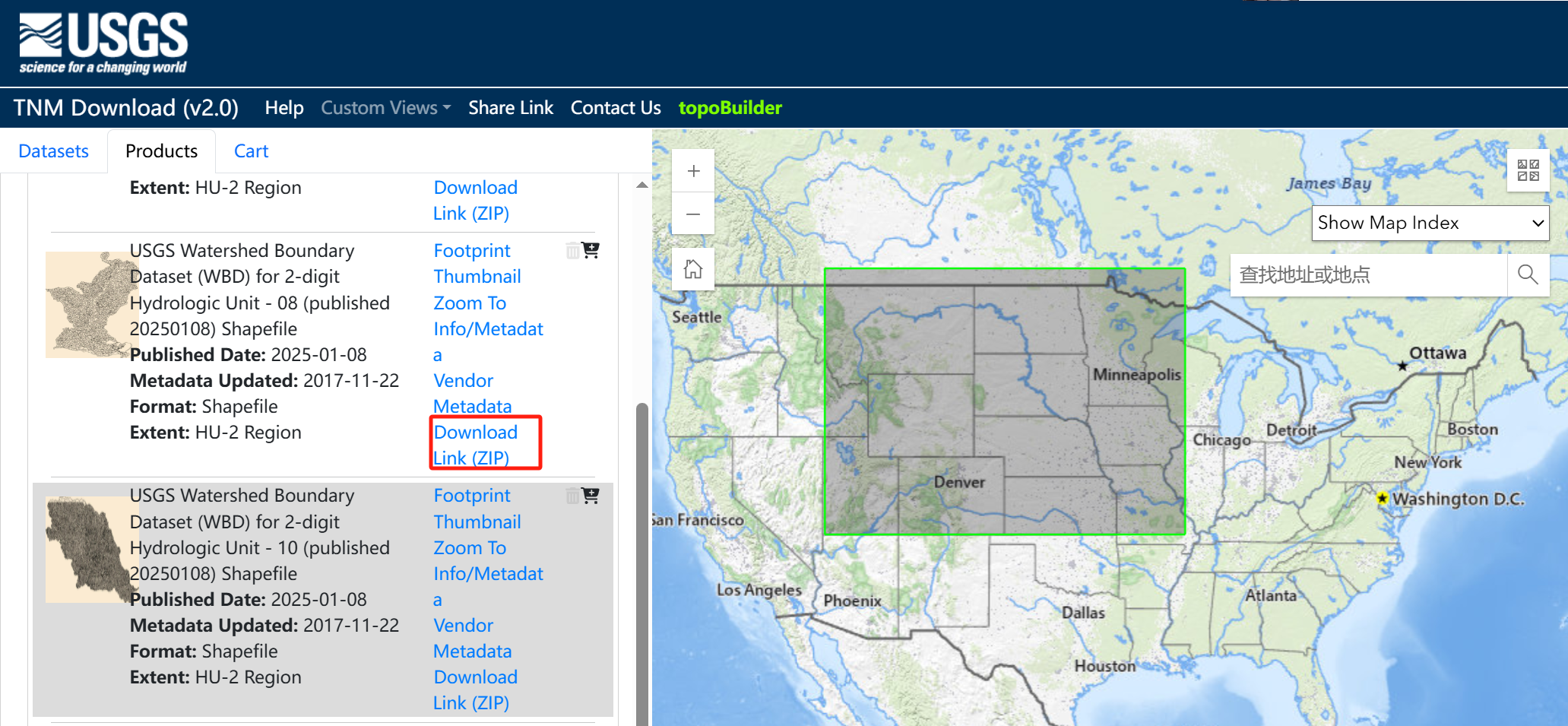Click the products list scroll-up arrow
The image size is (1568, 726).
coord(642,185)
